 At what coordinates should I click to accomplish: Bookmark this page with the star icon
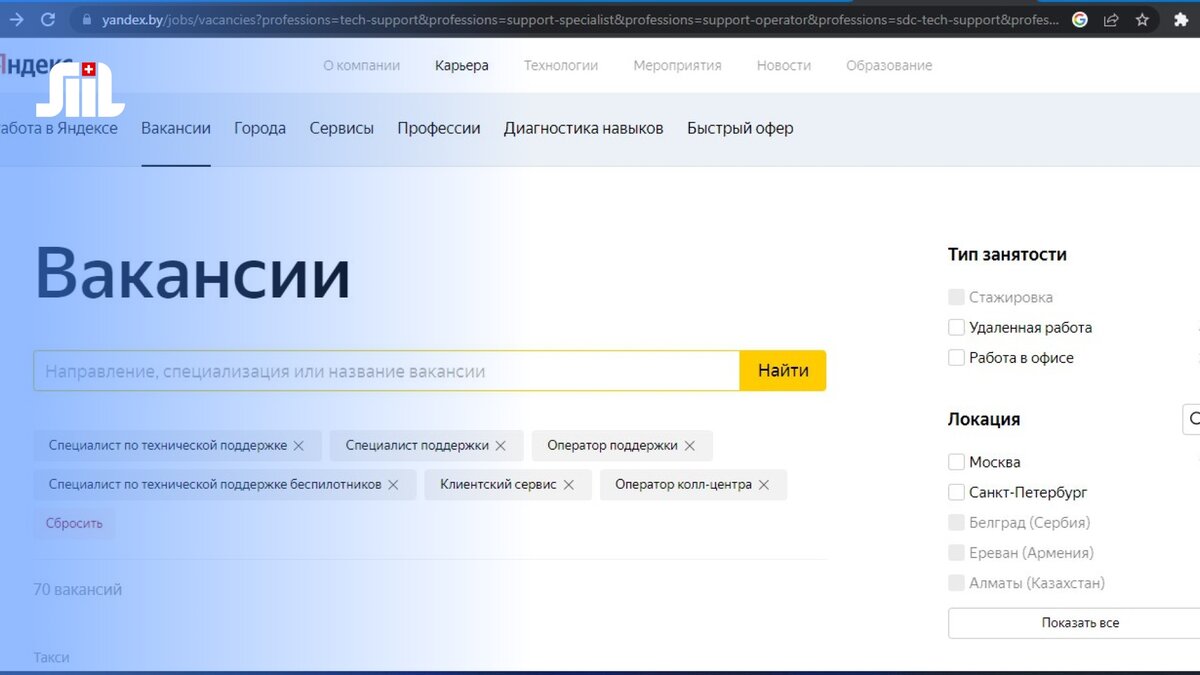tap(1142, 19)
